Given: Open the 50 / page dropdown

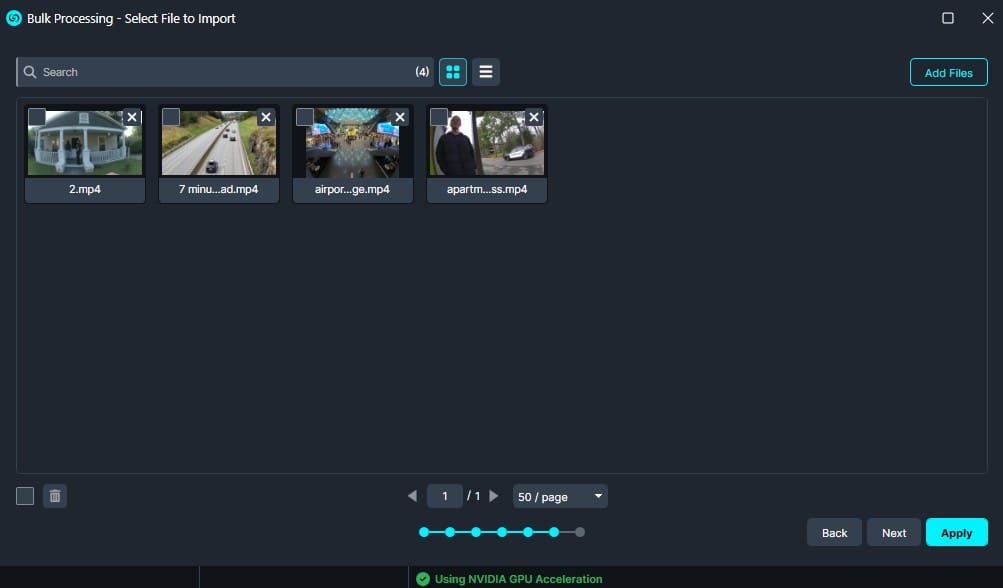Looking at the screenshot, I should (x=559, y=497).
